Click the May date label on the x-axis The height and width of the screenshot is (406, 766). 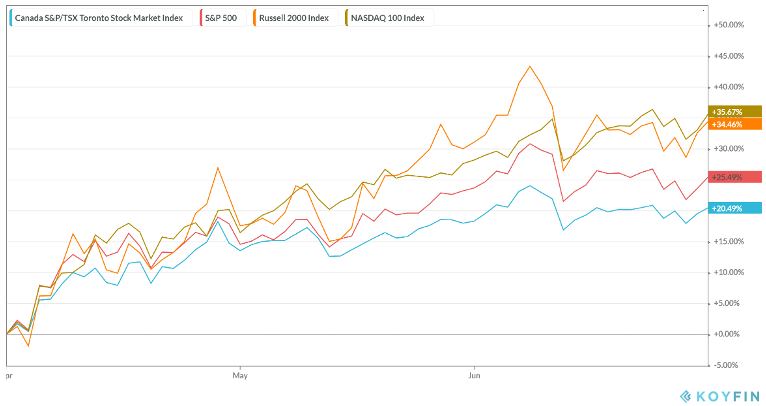pos(240,375)
